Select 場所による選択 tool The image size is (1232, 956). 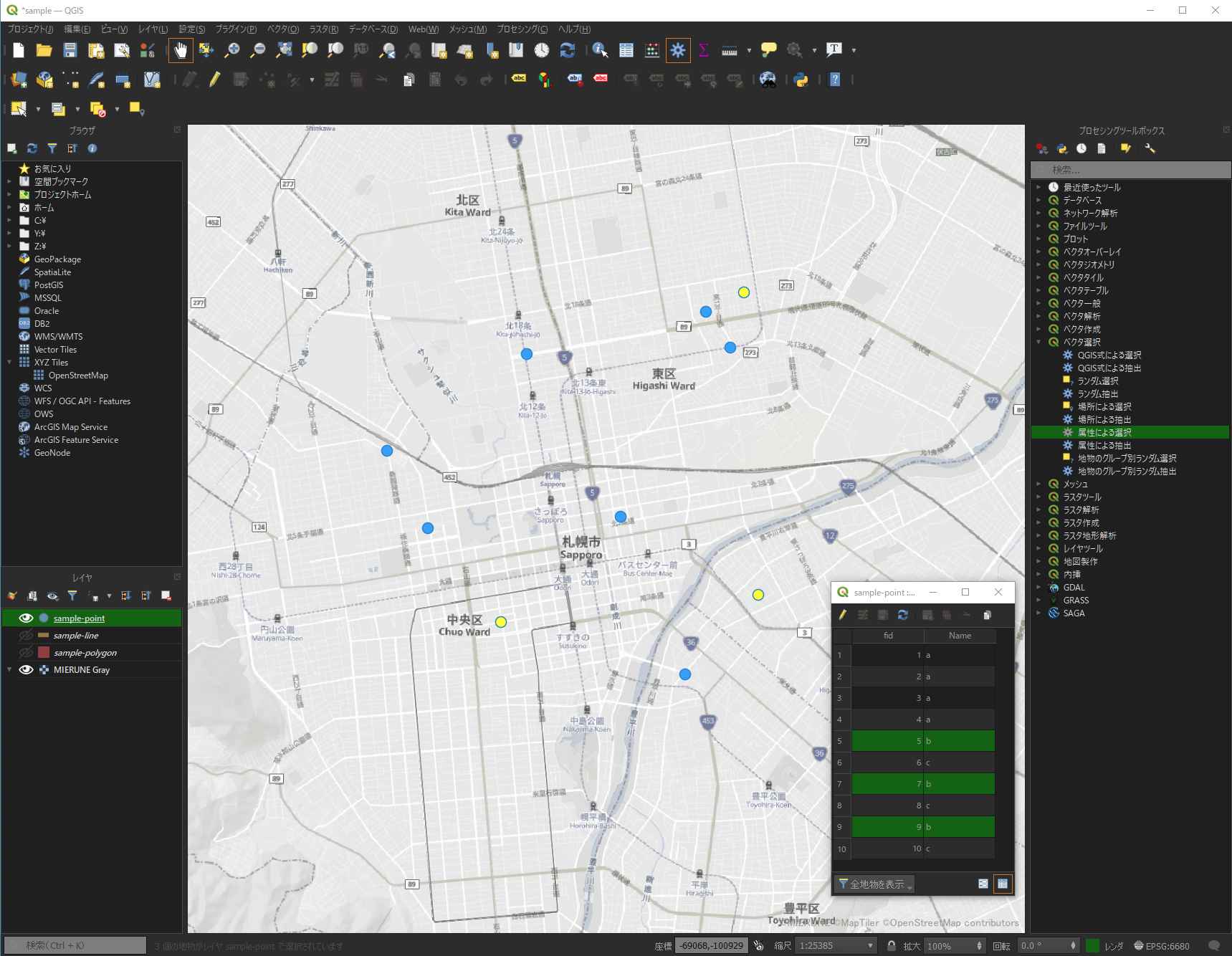click(1104, 406)
